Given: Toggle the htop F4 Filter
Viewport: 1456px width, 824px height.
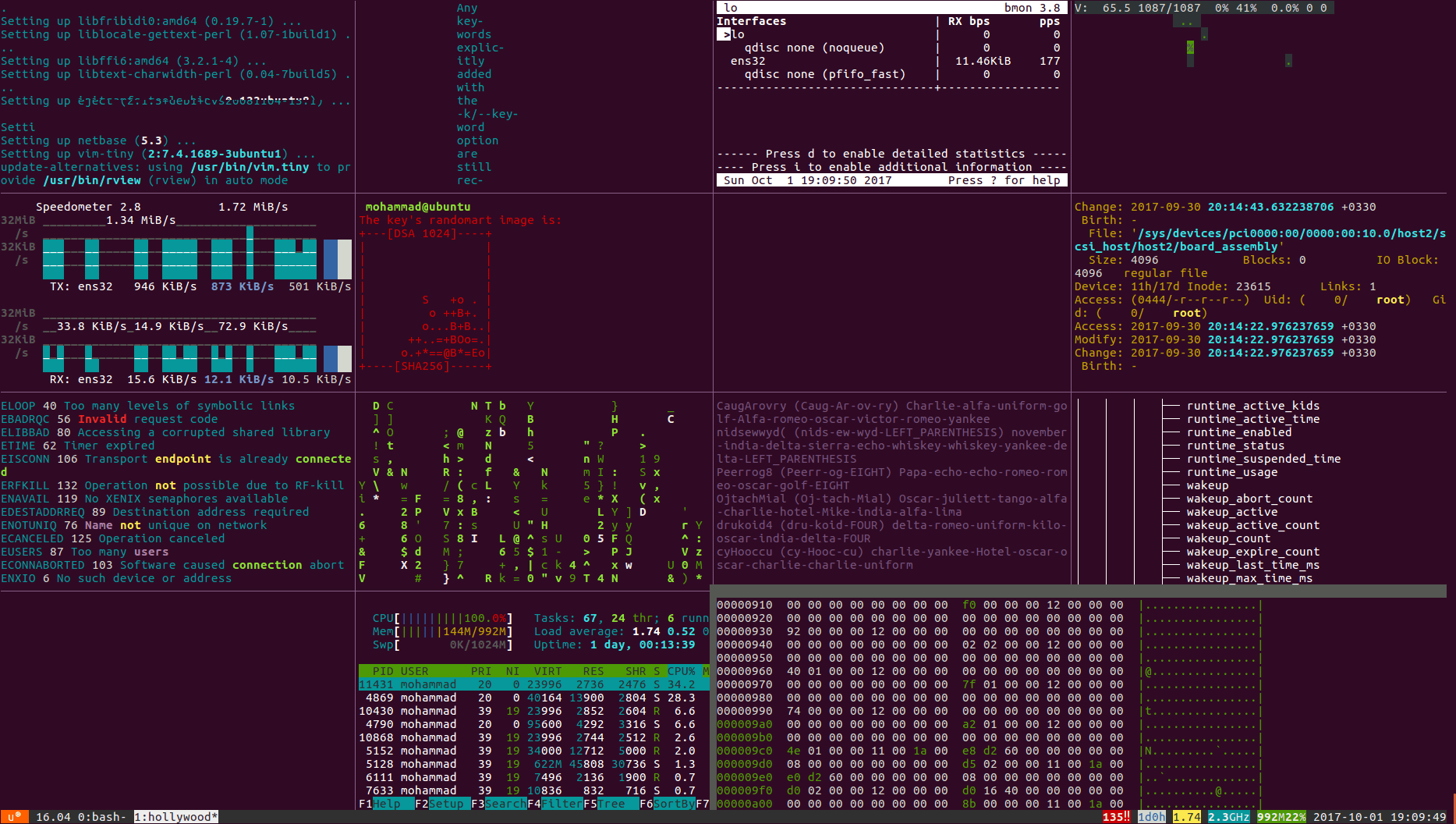Looking at the screenshot, I should [x=561, y=804].
